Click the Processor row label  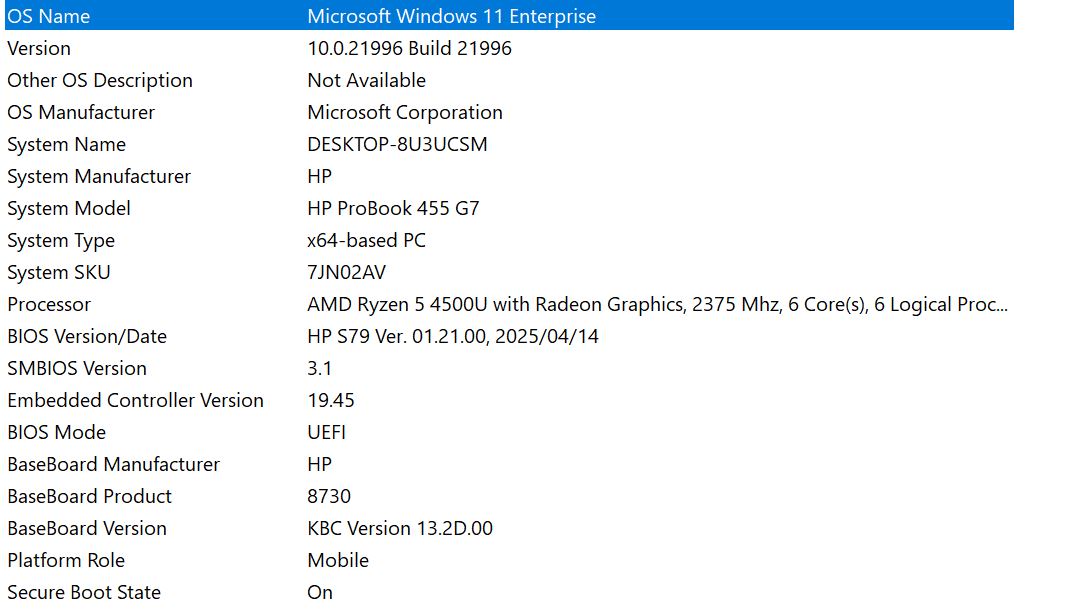(48, 304)
